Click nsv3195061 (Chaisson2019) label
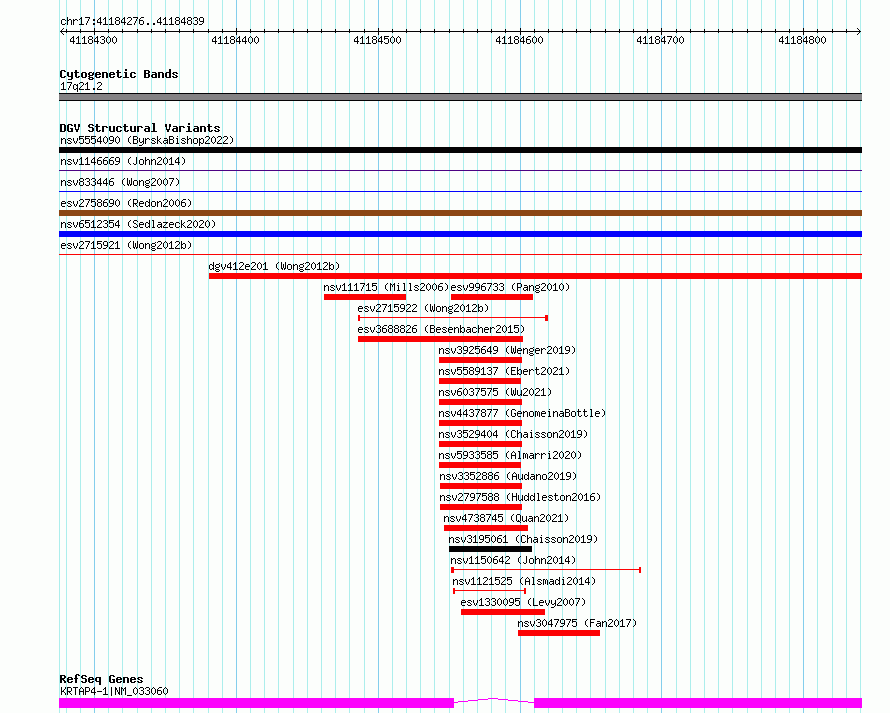The width and height of the screenshot is (890, 713). tap(523, 539)
